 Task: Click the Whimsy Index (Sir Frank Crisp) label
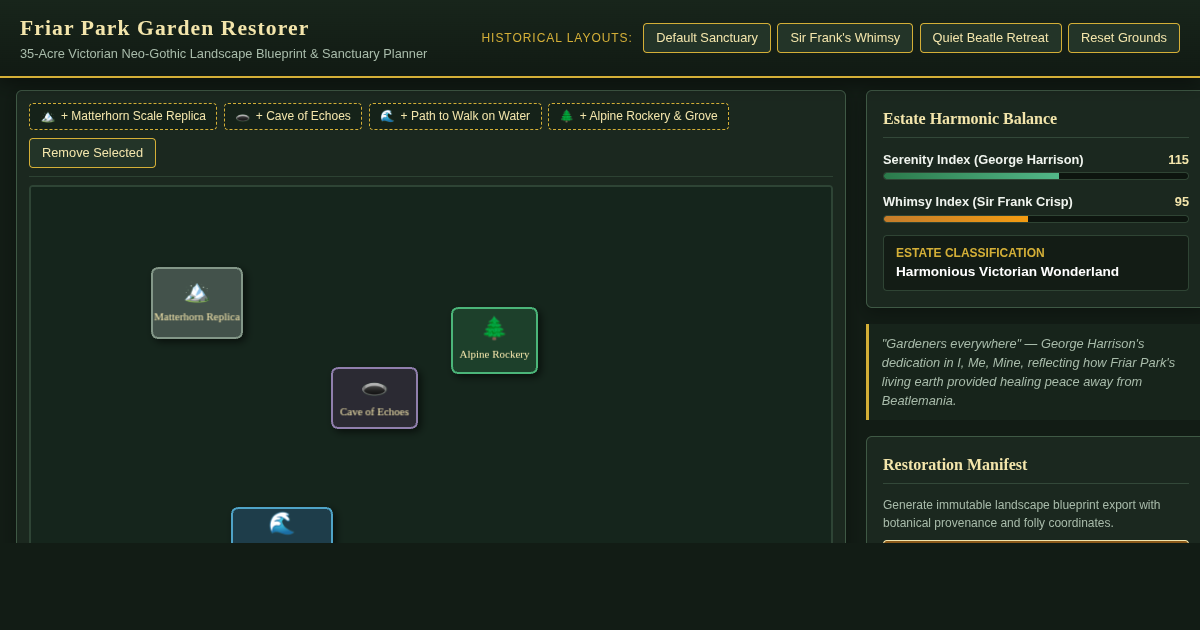point(978,202)
